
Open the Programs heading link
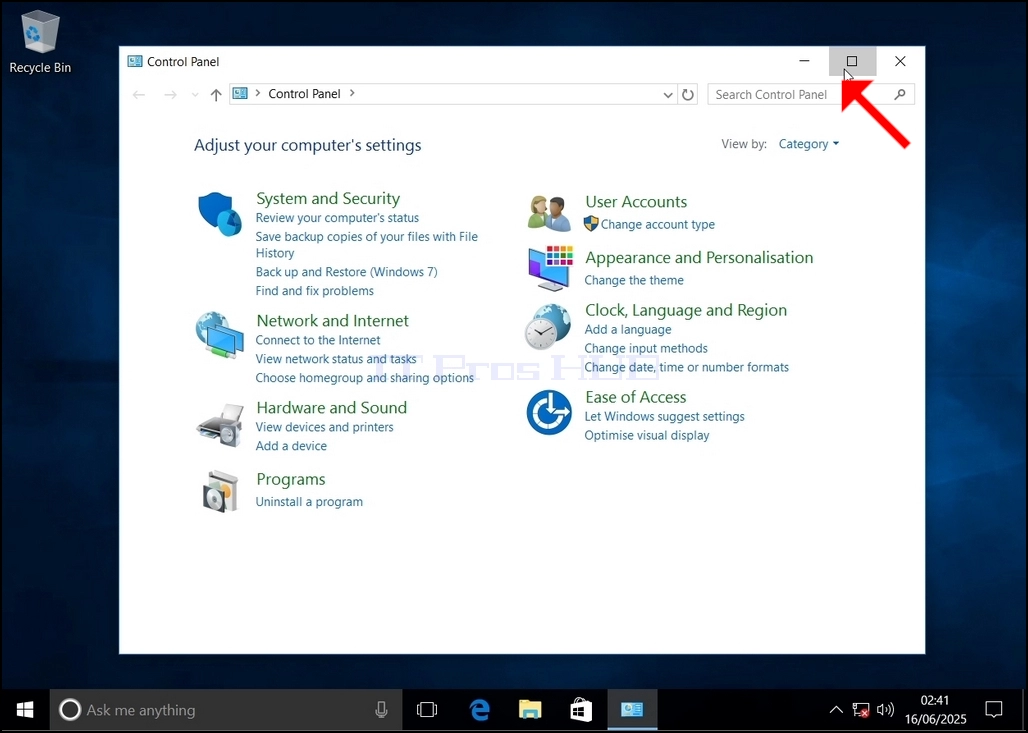[290, 479]
